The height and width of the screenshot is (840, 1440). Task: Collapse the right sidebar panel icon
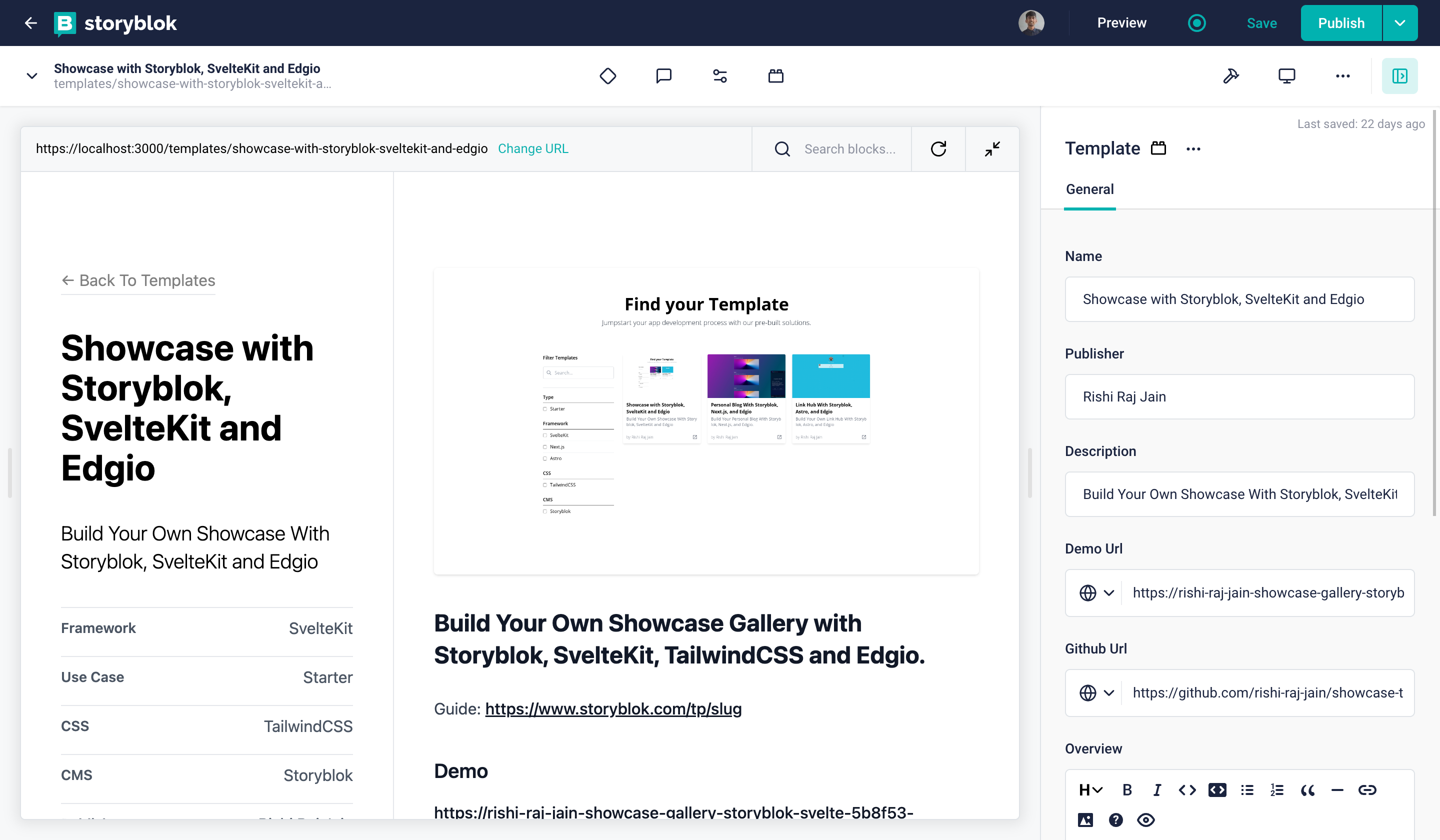1399,75
